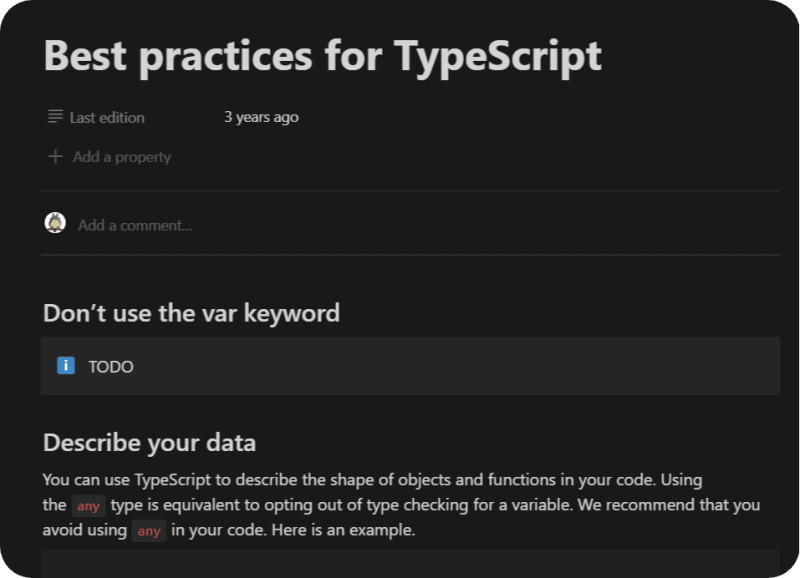The height and width of the screenshot is (578, 800).
Task: Select the 3 years ago property value
Action: [x=261, y=117]
